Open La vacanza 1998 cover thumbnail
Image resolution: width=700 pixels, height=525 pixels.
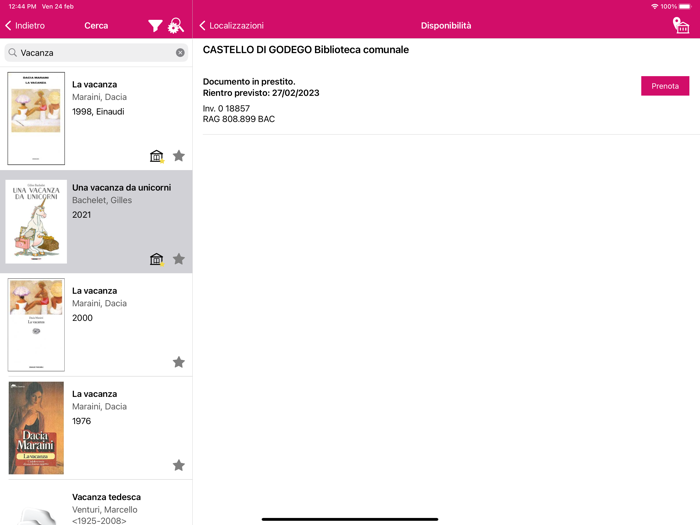tap(36, 118)
